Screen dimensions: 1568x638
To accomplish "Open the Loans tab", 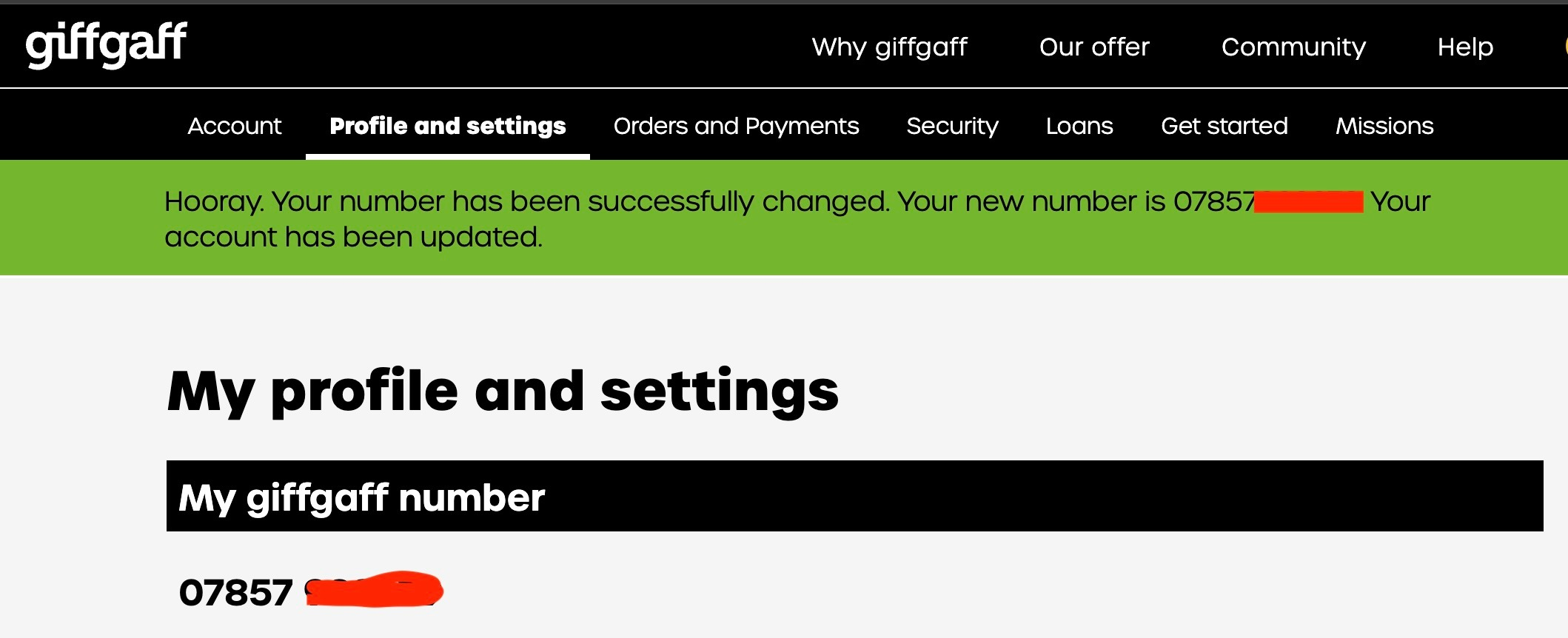I will coord(1079,126).
